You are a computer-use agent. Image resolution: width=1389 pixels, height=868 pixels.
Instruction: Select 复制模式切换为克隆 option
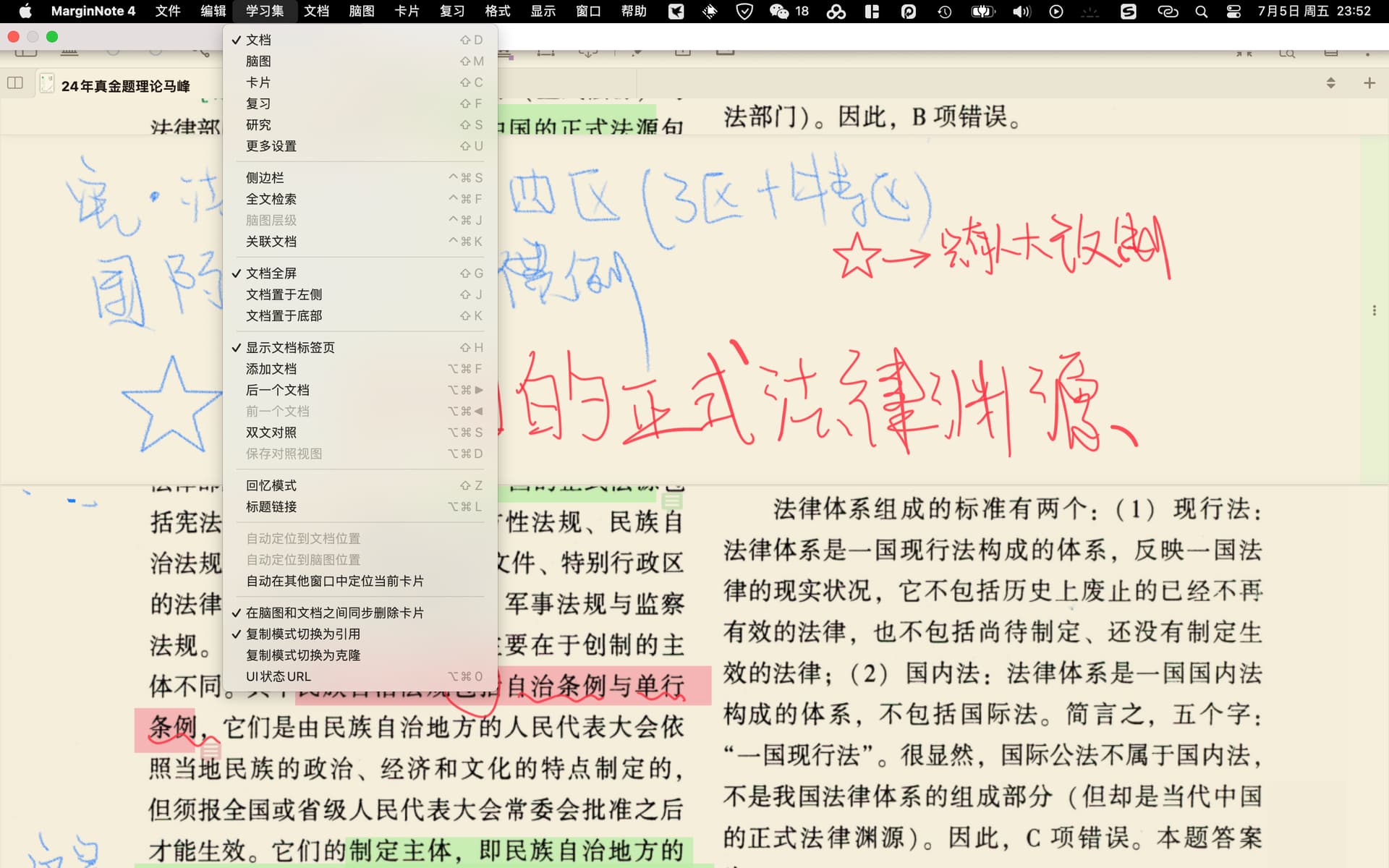click(x=360, y=655)
